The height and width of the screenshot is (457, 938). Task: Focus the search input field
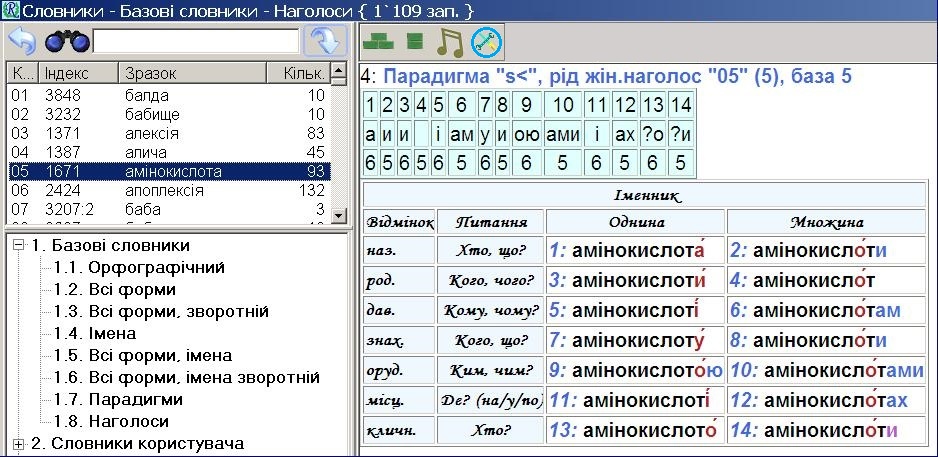[196, 41]
